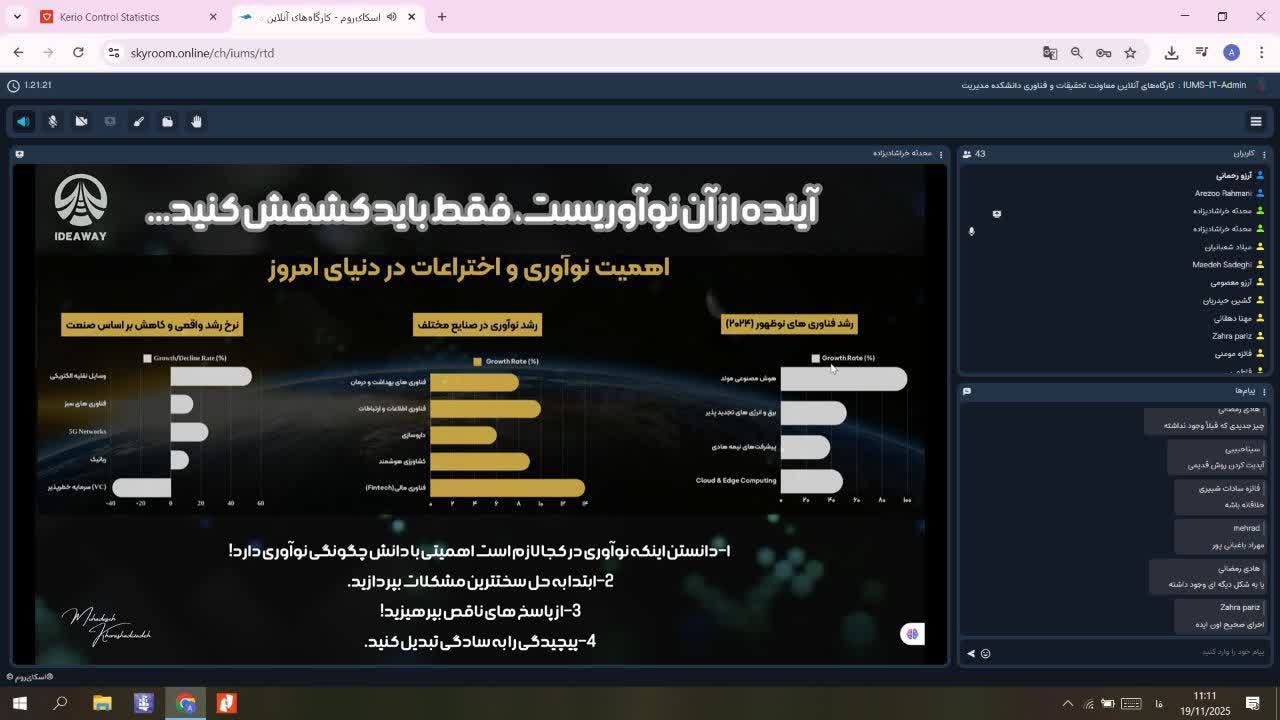
Task: Toggle the webcam camera button
Action: tap(82, 121)
